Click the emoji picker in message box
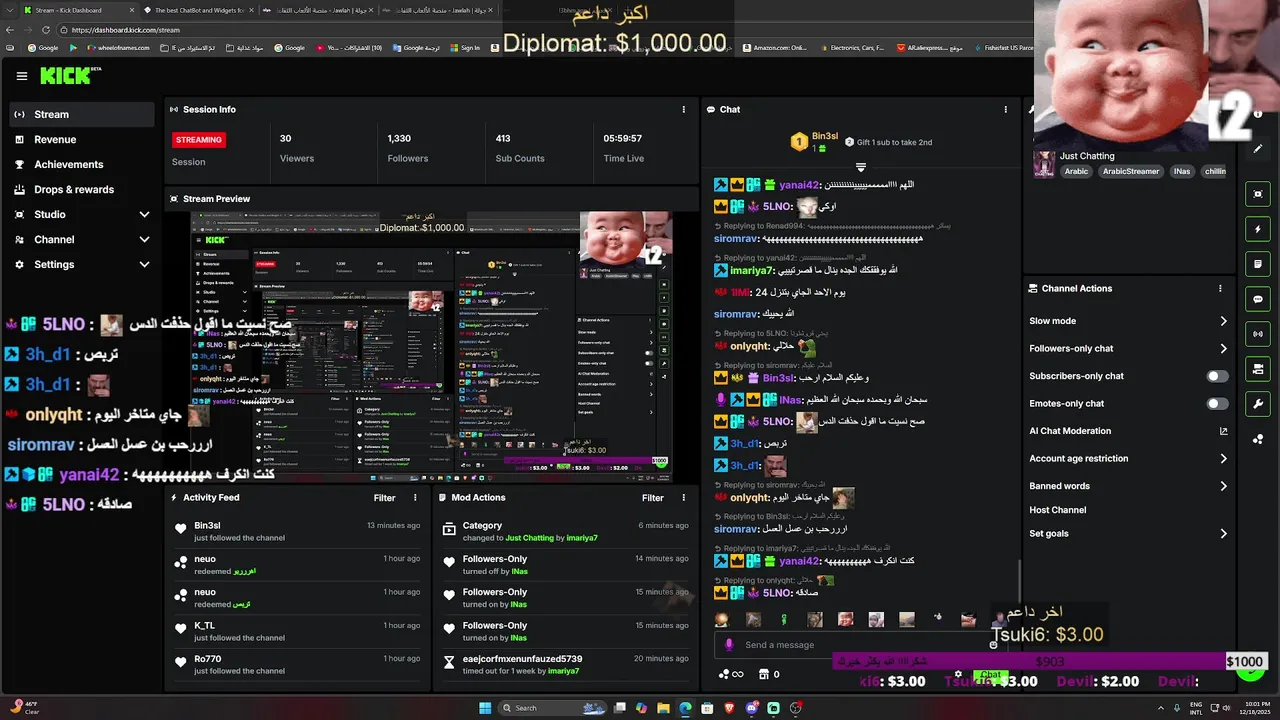This screenshot has width=1280, height=720. pyautogui.click(x=993, y=645)
